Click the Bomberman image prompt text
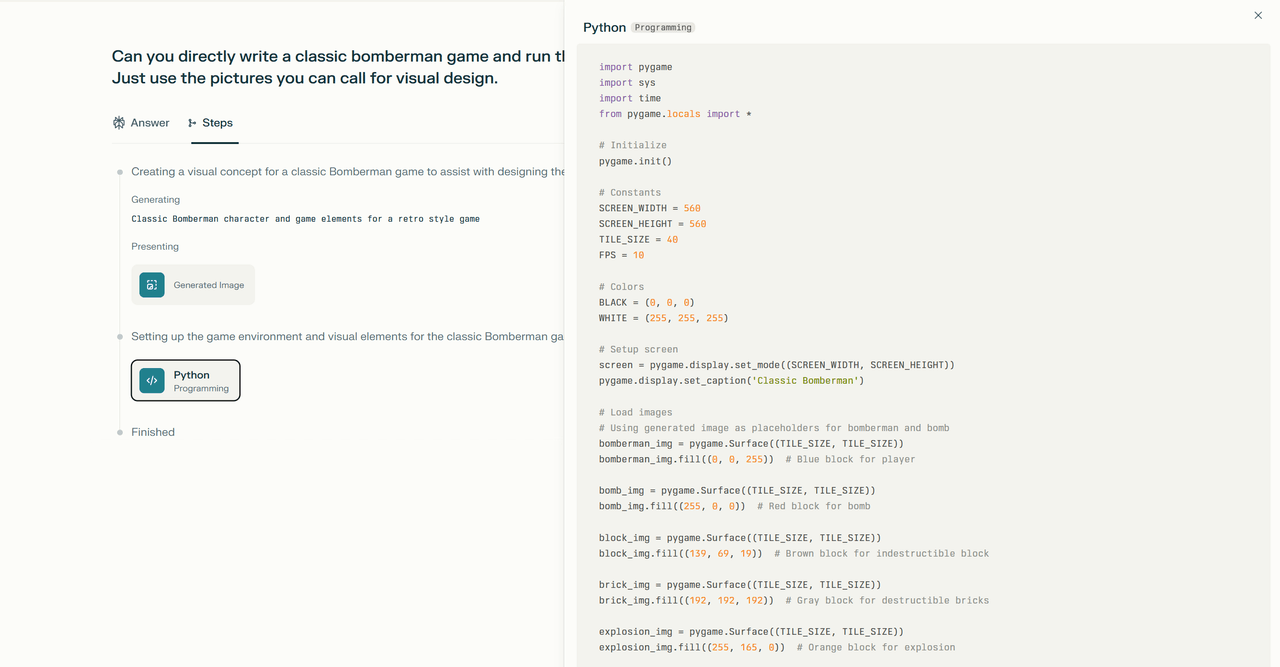1280x667 pixels. click(x=305, y=219)
